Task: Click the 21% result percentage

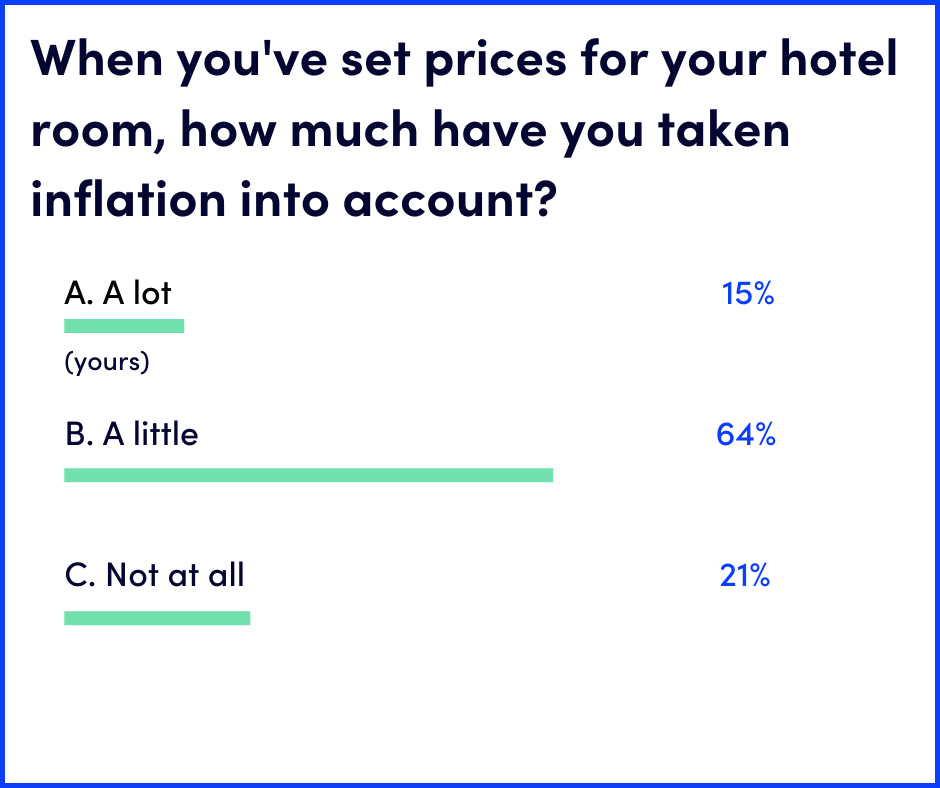Action: [745, 576]
